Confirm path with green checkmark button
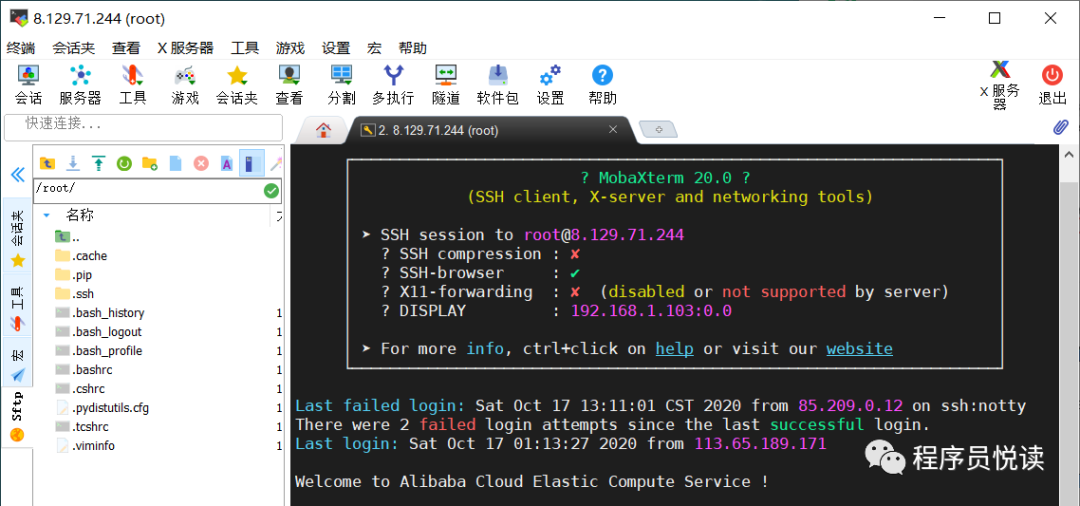1080x506 pixels. (x=271, y=190)
